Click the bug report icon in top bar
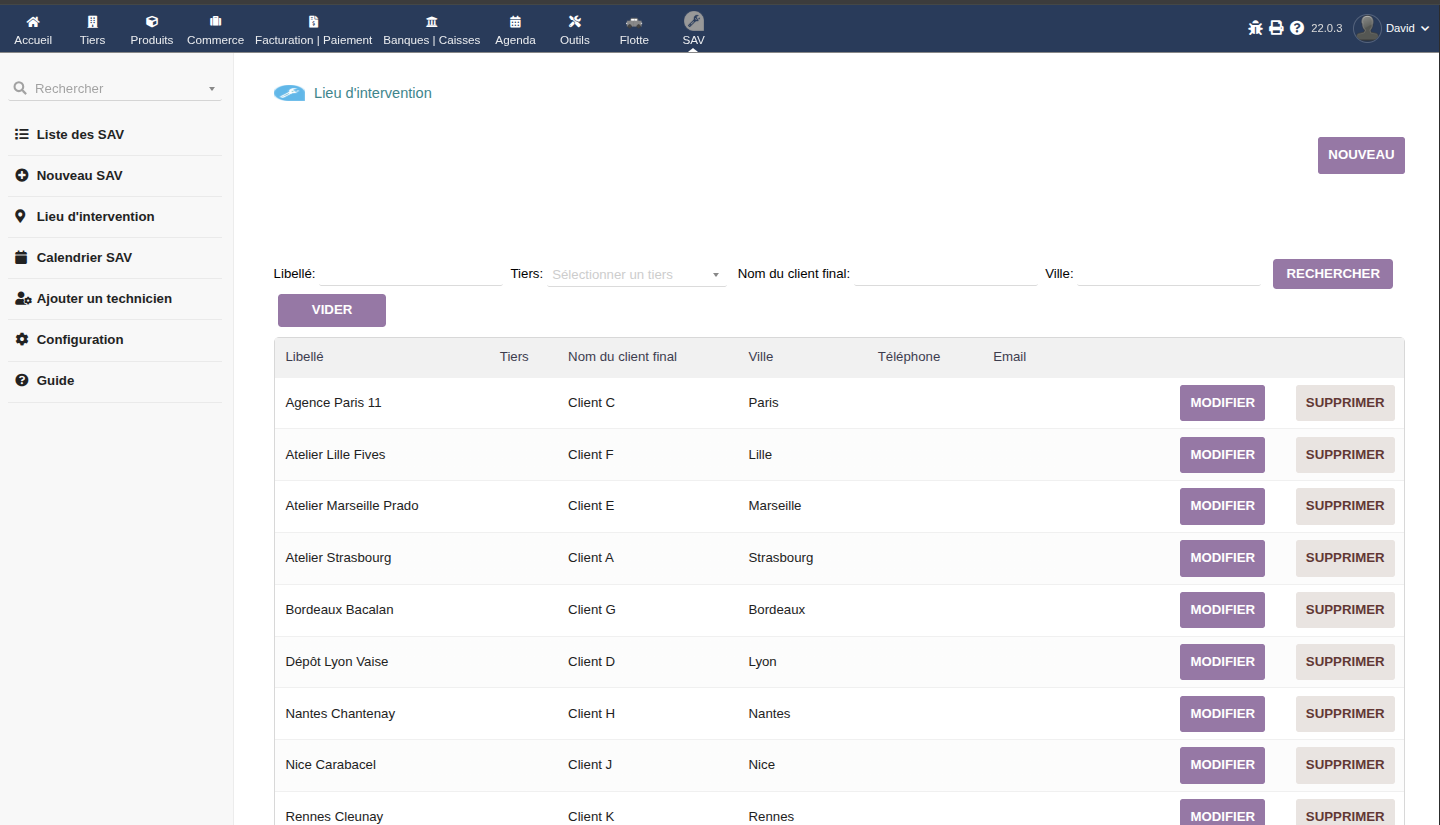Viewport: 1440px width, 825px height. pos(1256,28)
